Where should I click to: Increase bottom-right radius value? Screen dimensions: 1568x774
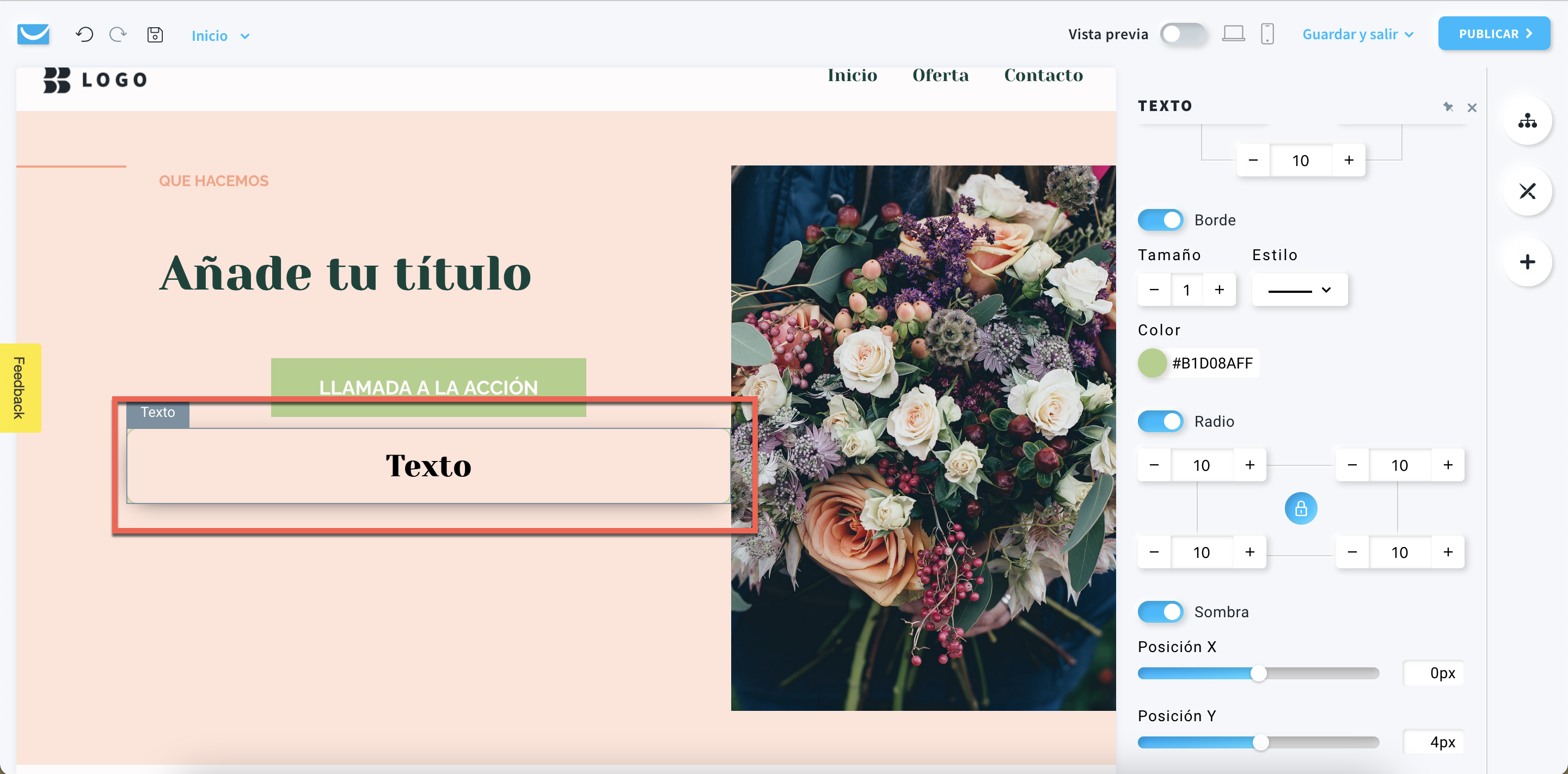point(1448,552)
